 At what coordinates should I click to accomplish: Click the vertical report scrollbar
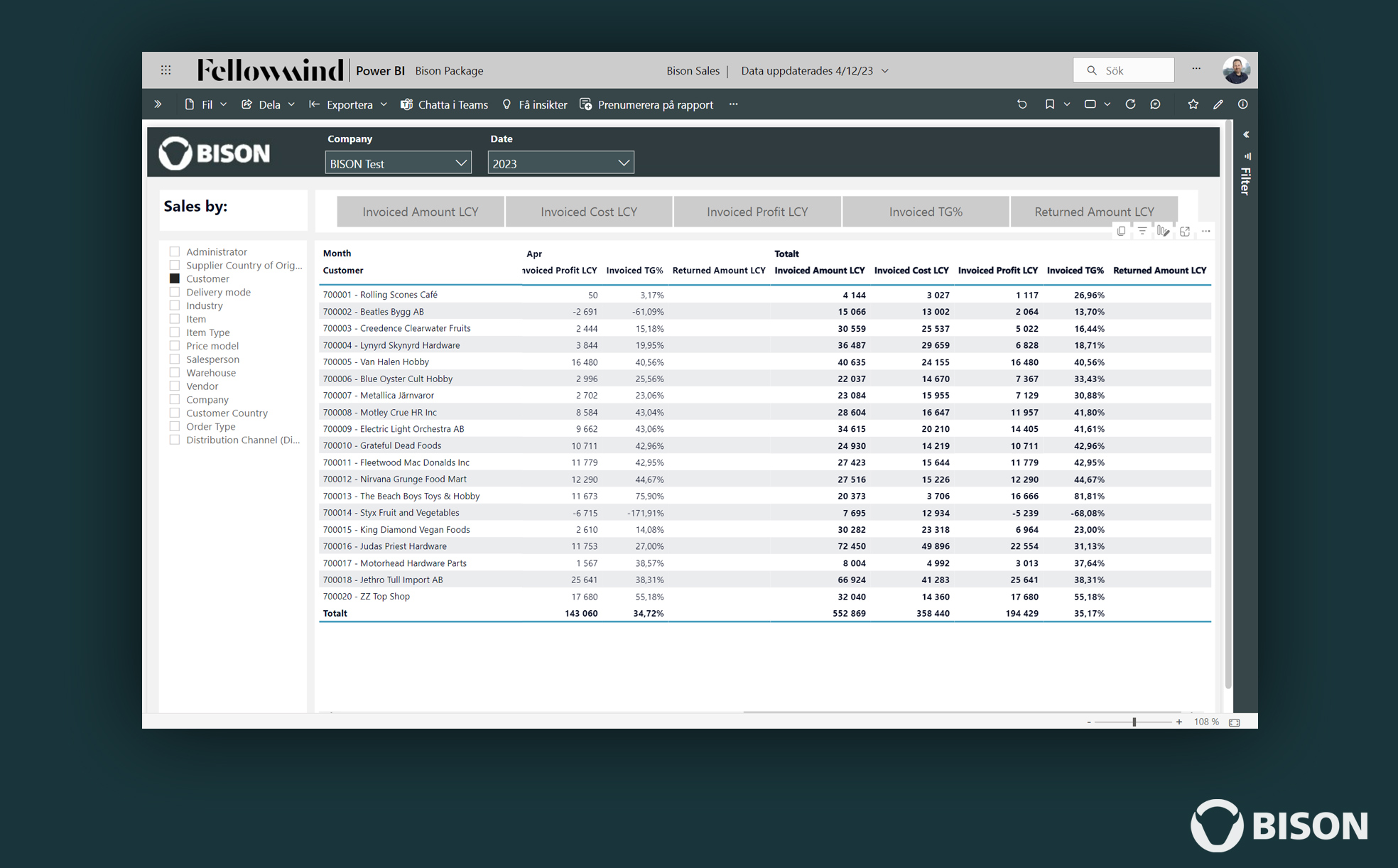1228,405
